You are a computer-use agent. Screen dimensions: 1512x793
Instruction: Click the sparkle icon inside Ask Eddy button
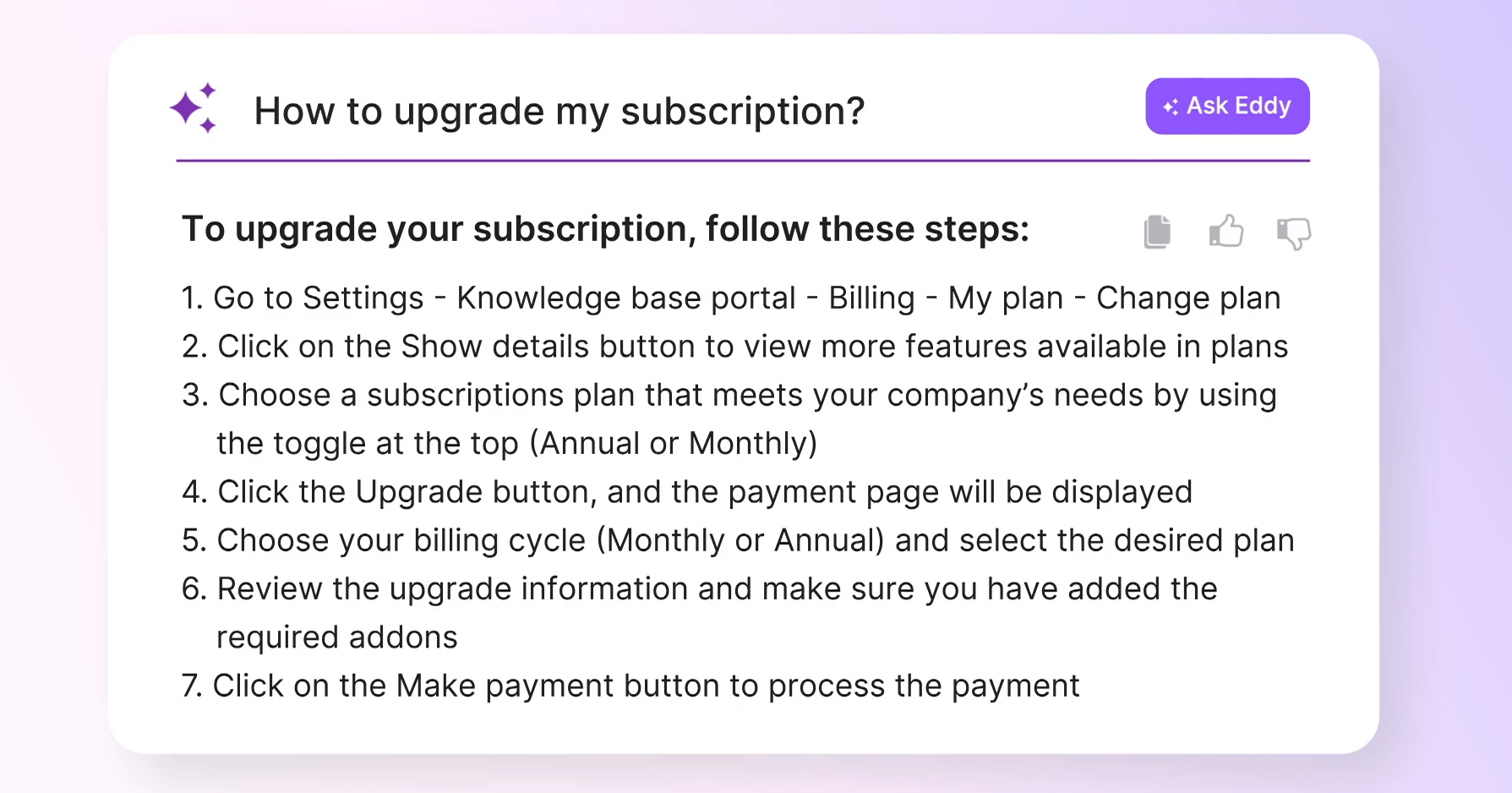(x=1171, y=106)
